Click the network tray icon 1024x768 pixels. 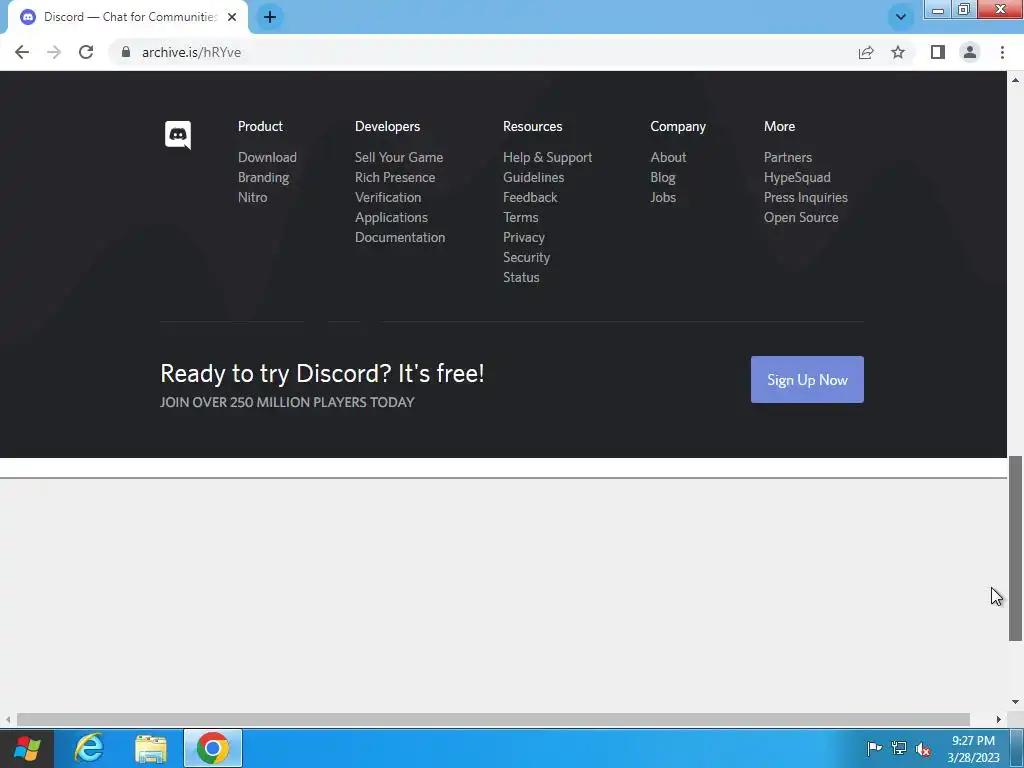[899, 748]
